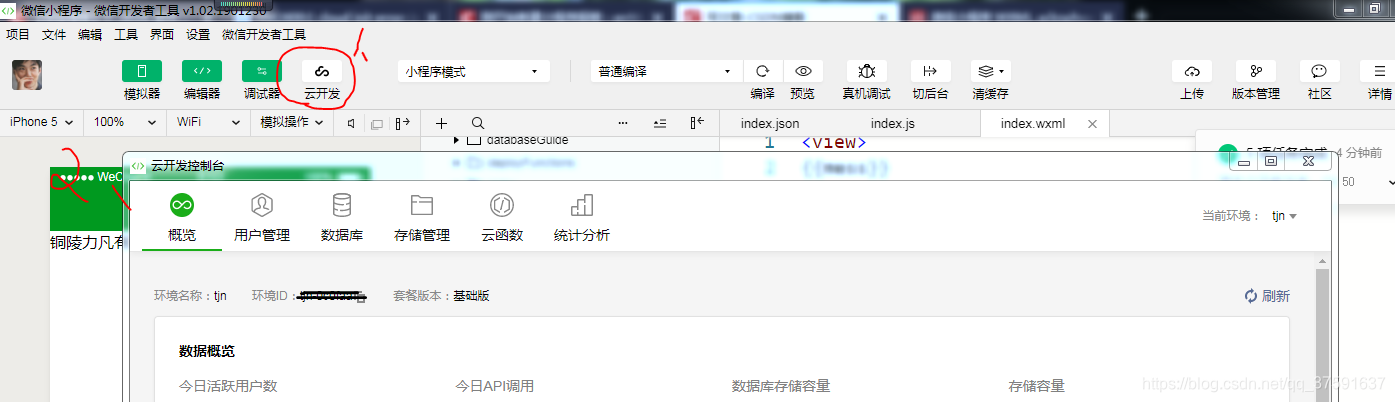Screen dimensions: 1395x402
Task: Open the 详情 details panel
Action: click(x=1380, y=72)
